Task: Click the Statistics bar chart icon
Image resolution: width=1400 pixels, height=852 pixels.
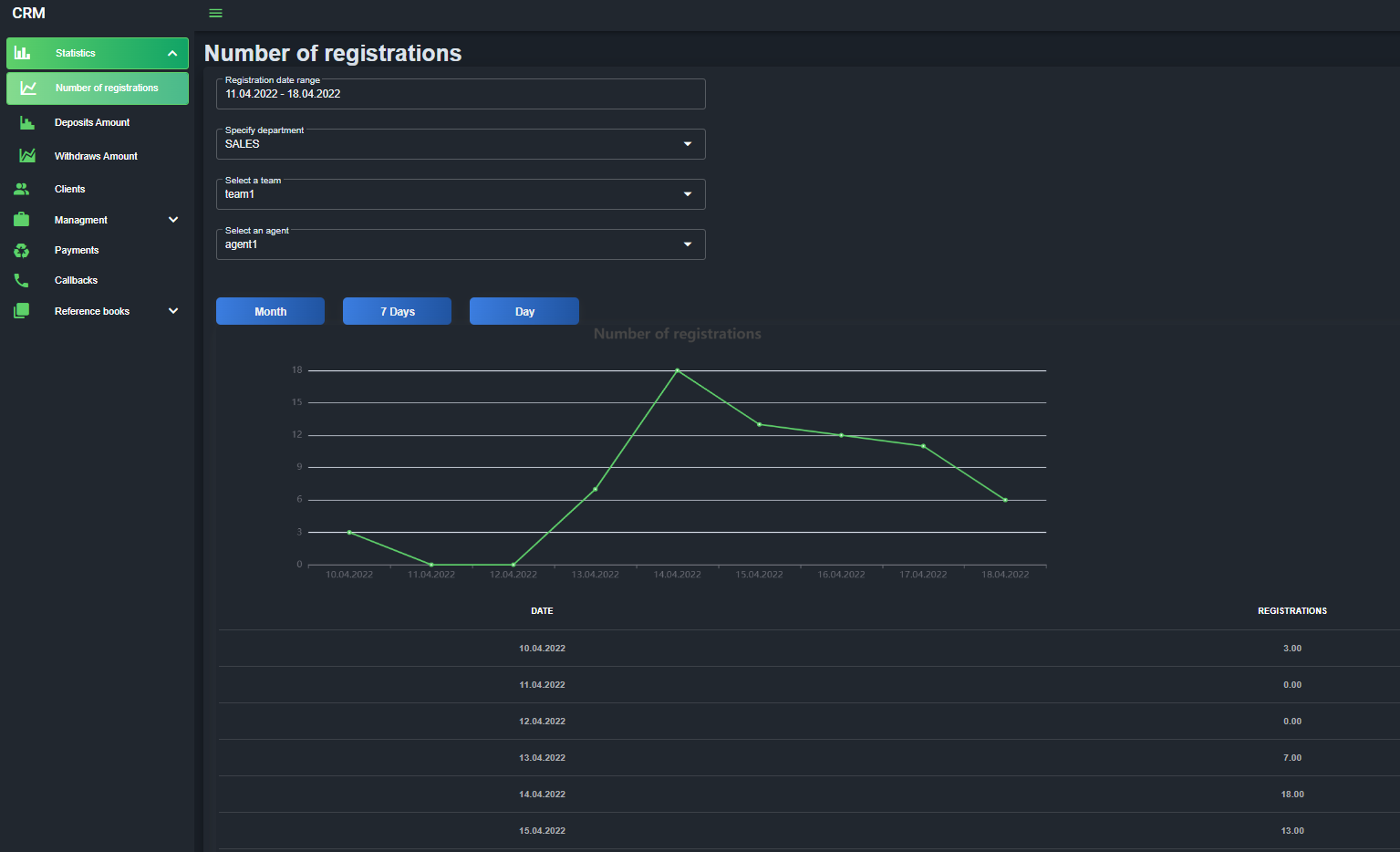Action: pyautogui.click(x=22, y=53)
